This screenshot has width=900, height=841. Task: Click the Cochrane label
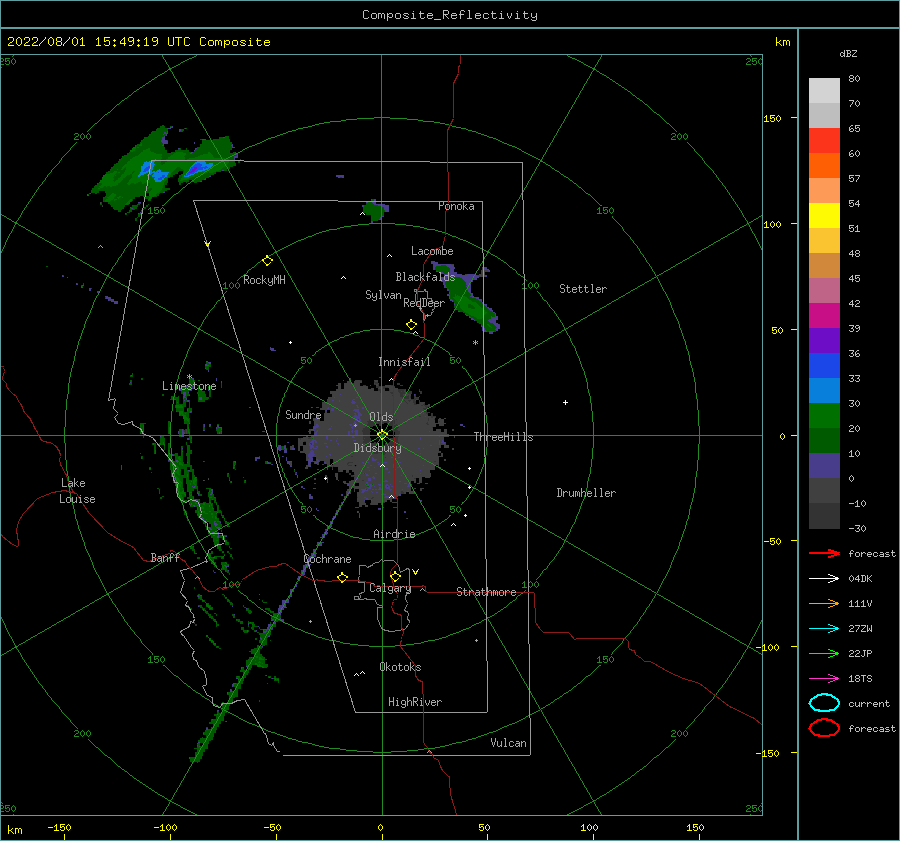coord(327,559)
